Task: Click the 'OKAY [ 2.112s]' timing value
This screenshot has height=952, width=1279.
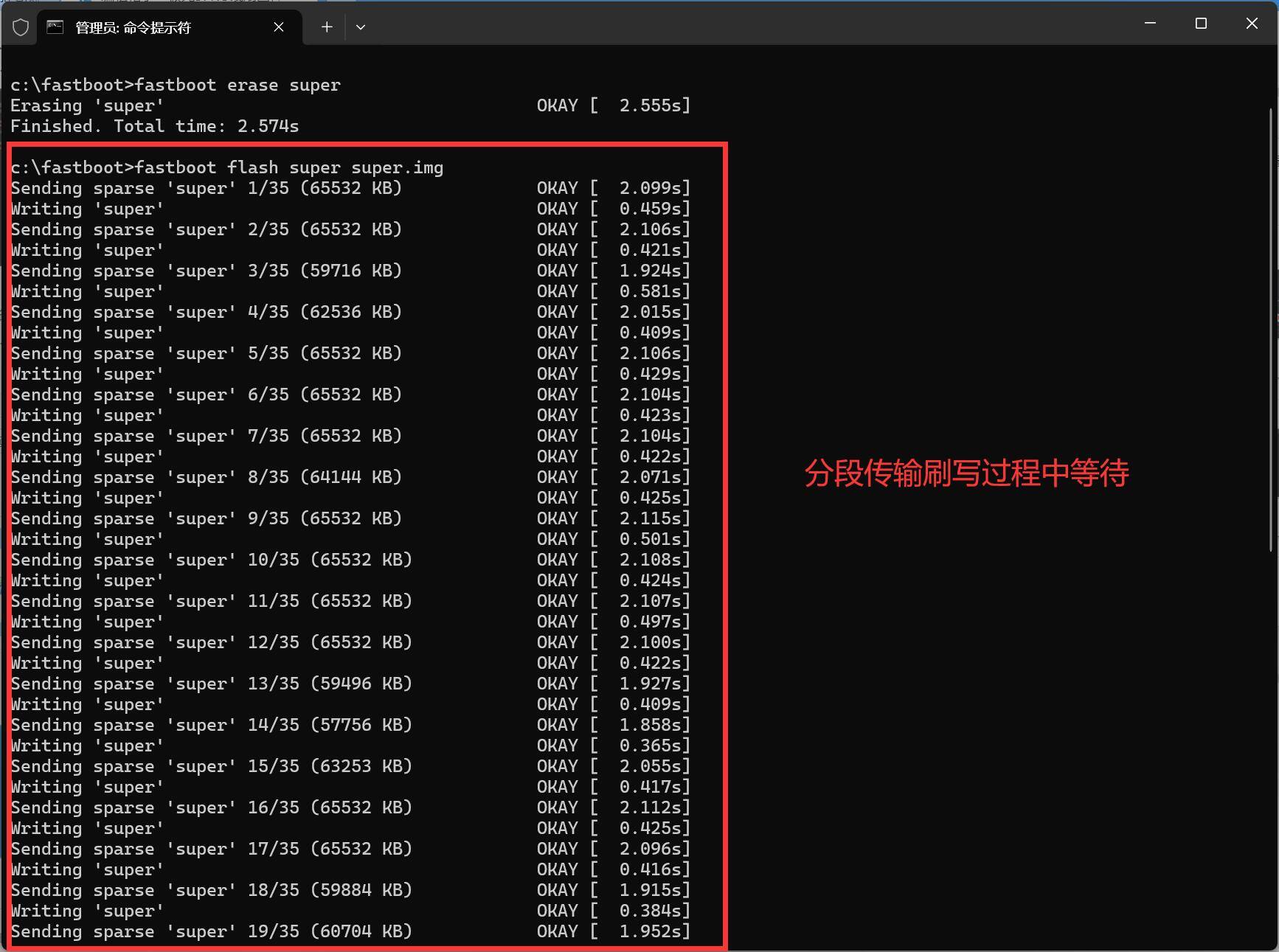Action: 614,807
